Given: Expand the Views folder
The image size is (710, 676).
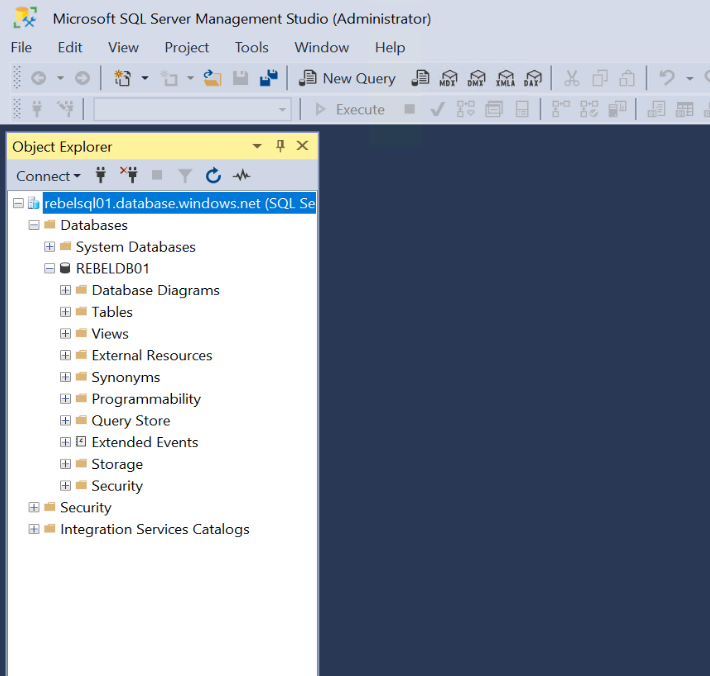Looking at the screenshot, I should click(65, 333).
